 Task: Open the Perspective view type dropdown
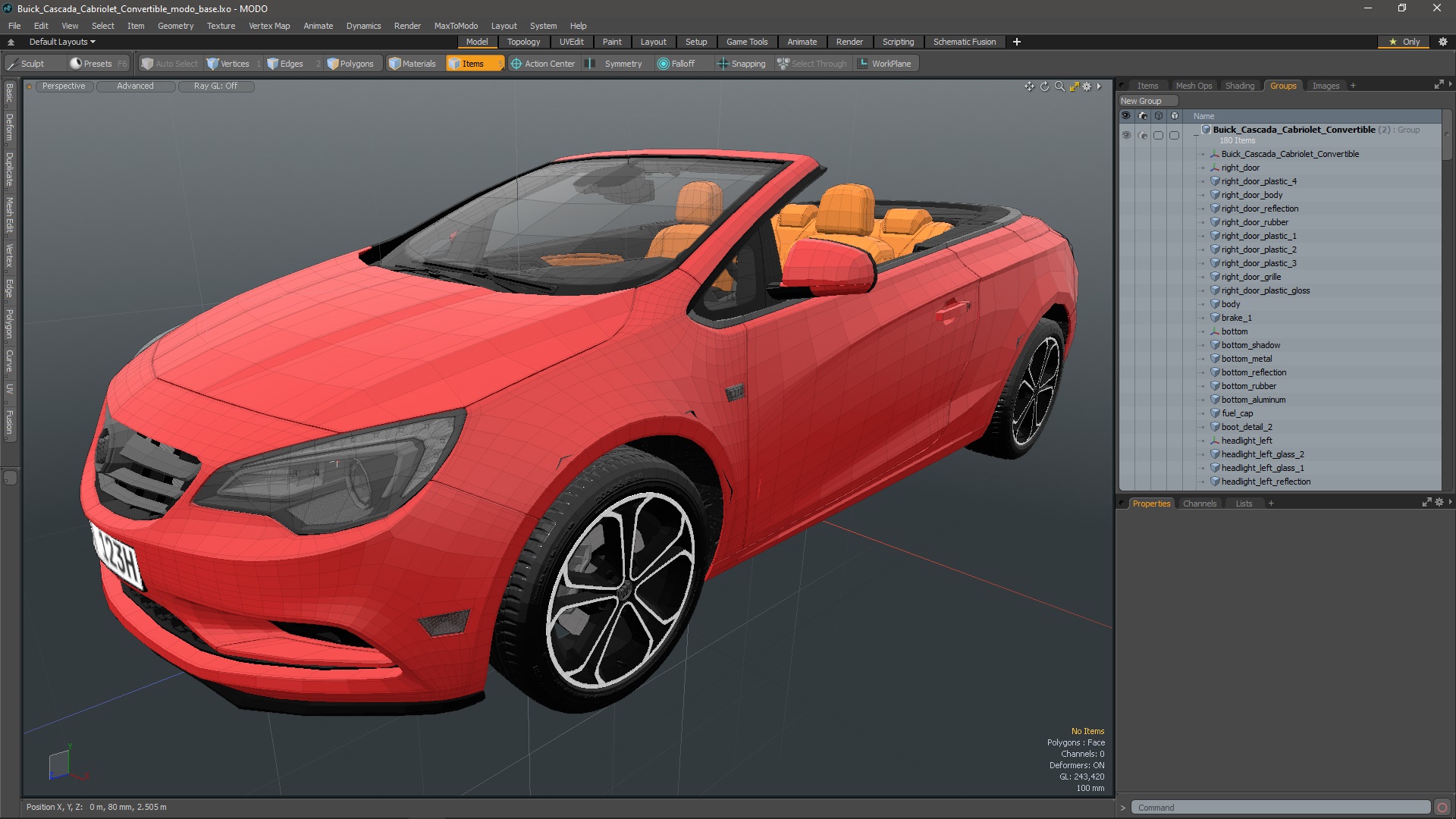click(x=64, y=86)
